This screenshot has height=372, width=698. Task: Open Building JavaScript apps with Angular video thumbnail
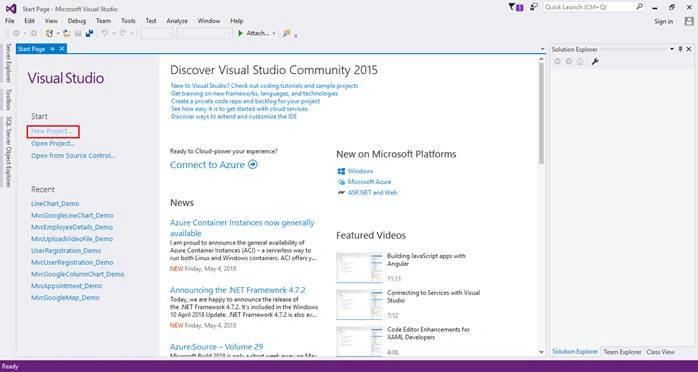tap(359, 267)
